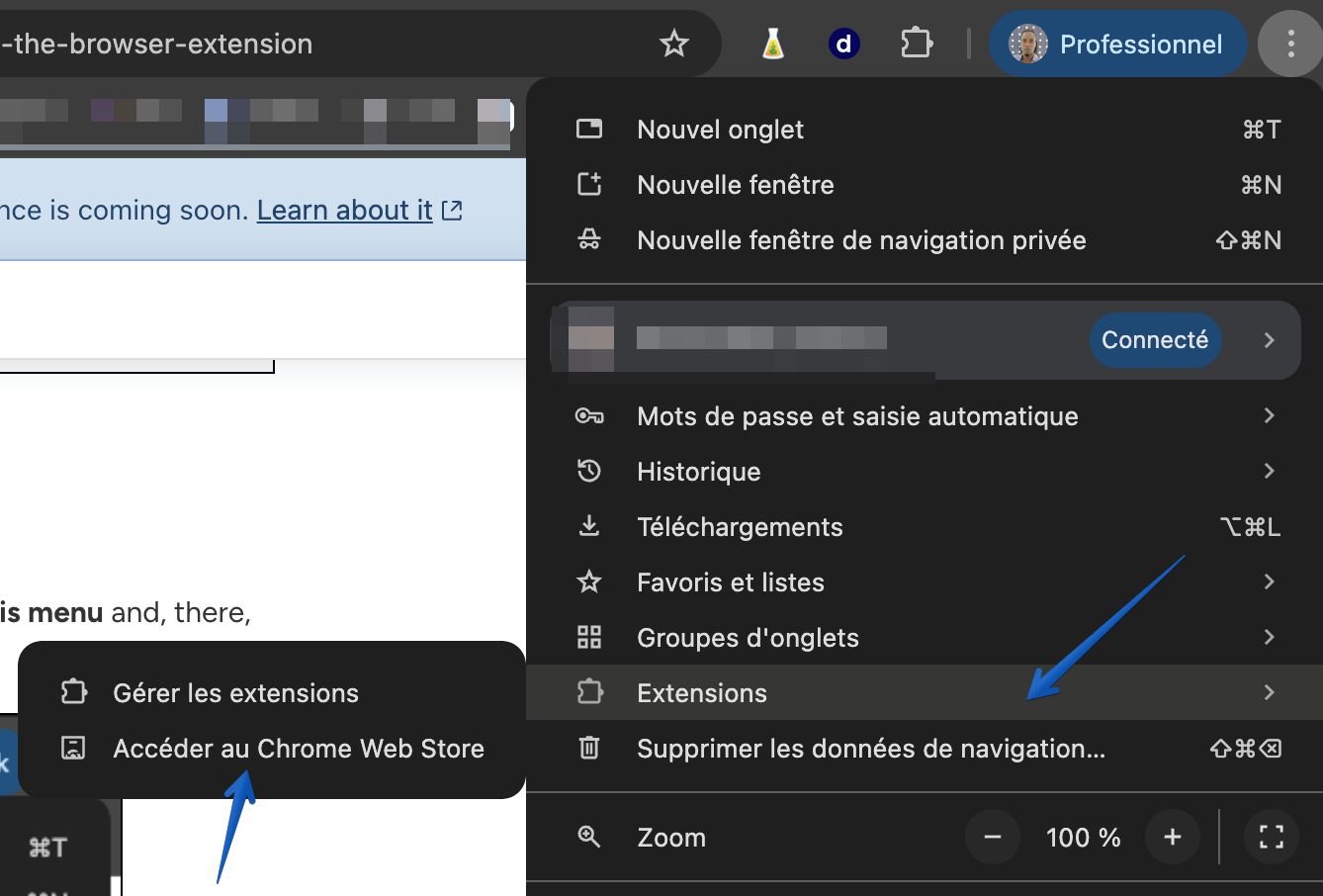Click the fullscreen icon next to Zoom
The image size is (1323, 896).
[1271, 837]
